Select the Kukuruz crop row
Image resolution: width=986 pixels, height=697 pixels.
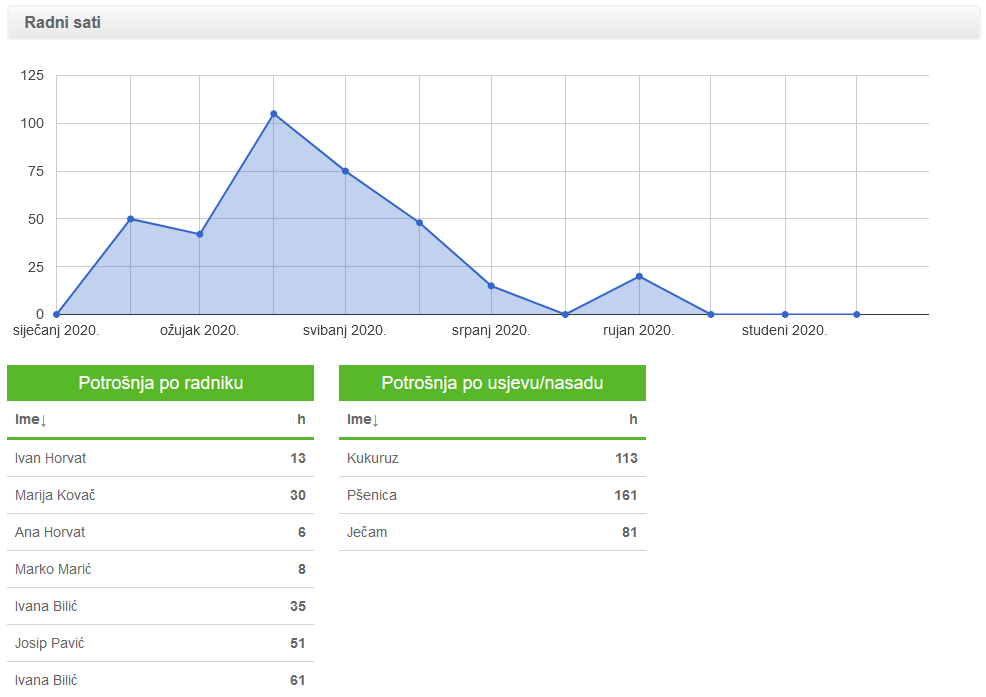[492, 458]
